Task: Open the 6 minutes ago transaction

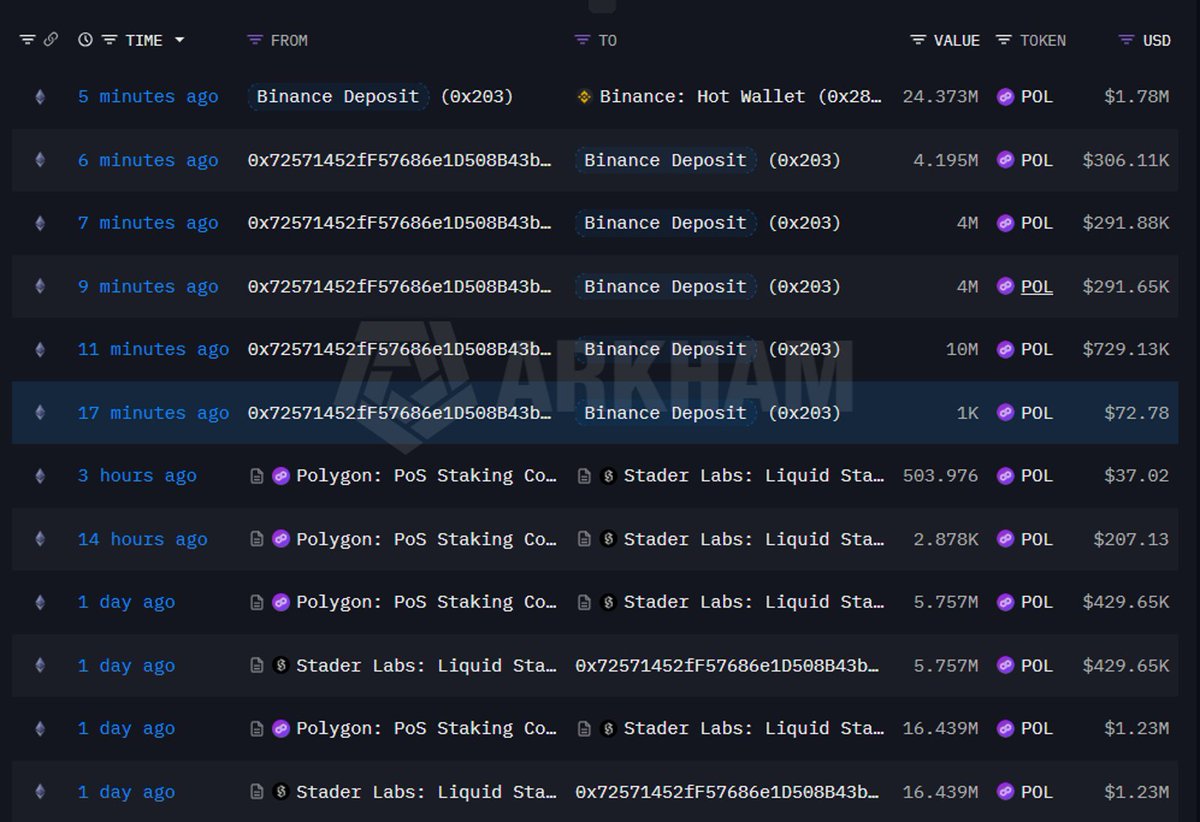Action: click(148, 160)
